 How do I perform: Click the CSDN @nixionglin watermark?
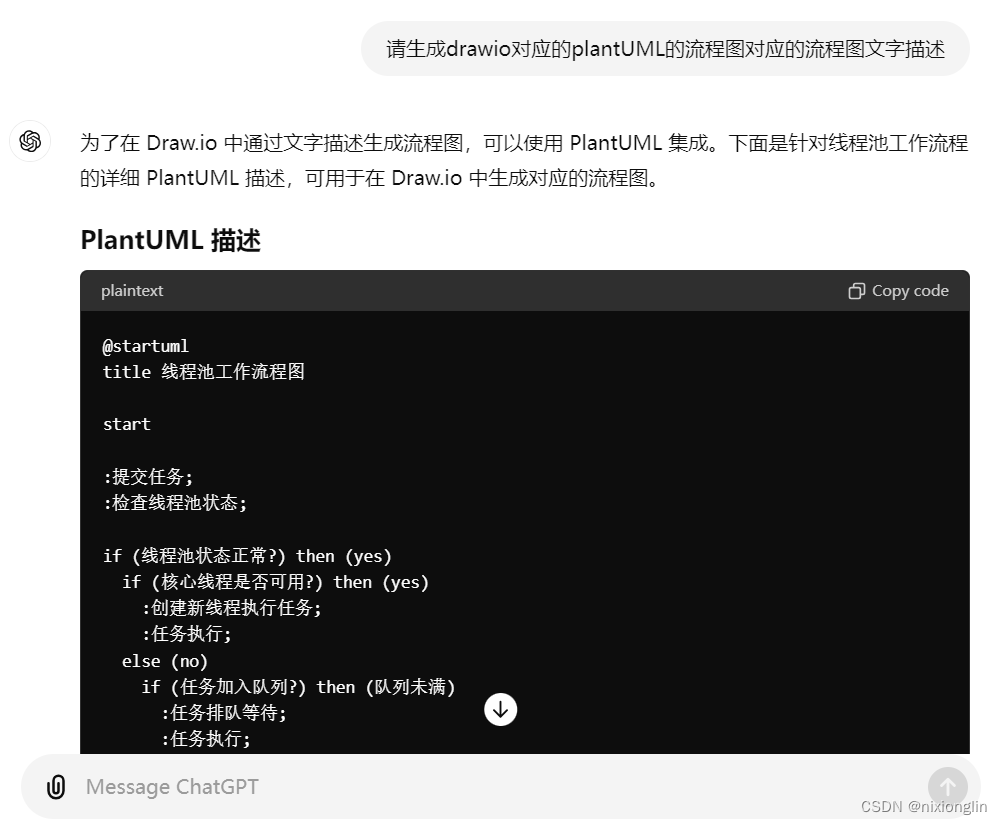(923, 807)
